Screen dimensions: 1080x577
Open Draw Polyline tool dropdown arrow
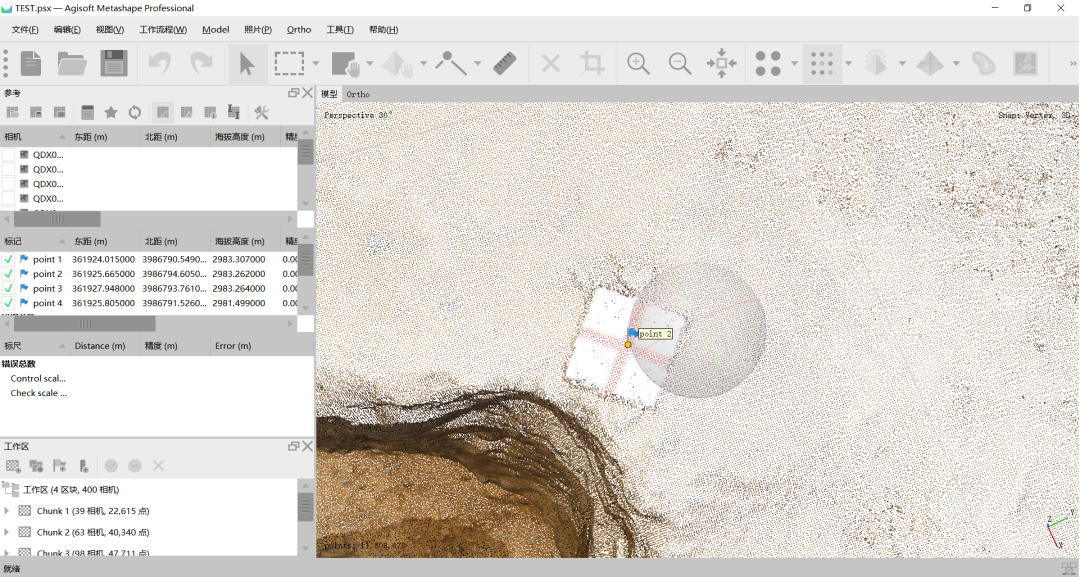click(x=477, y=63)
